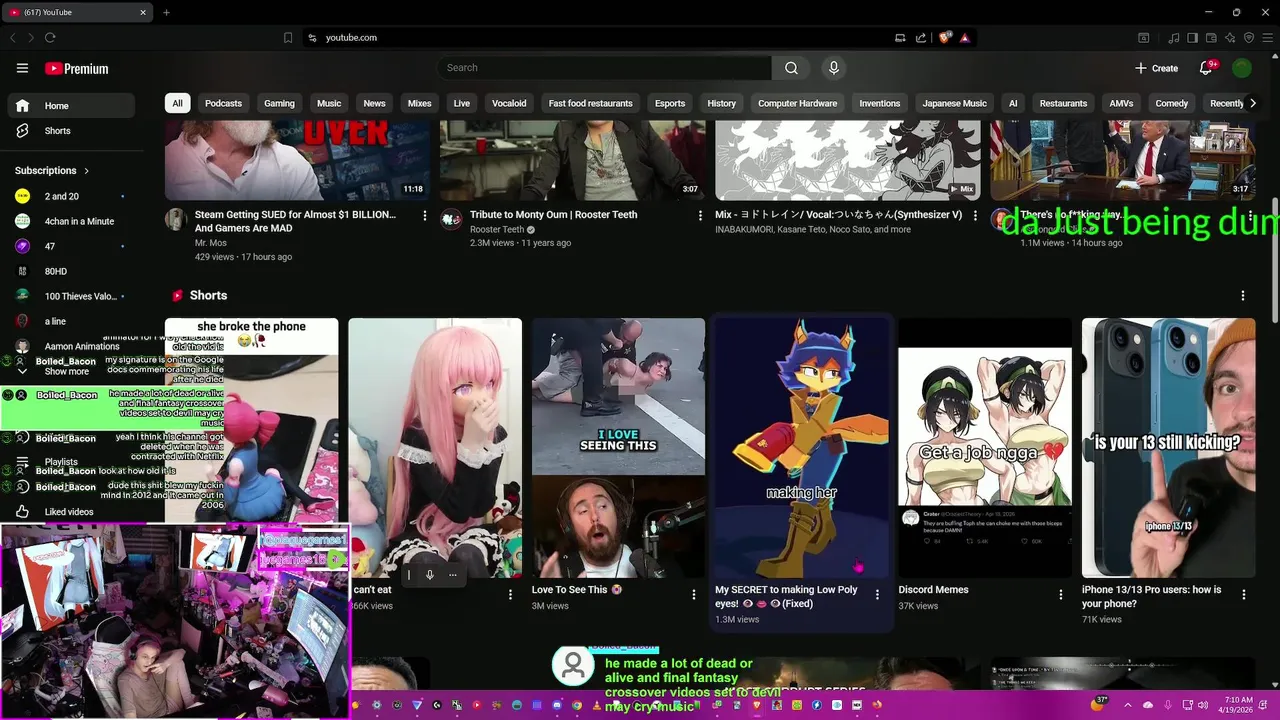Reload the page in the browser
Viewport: 1280px width, 720px height.
tap(50, 38)
